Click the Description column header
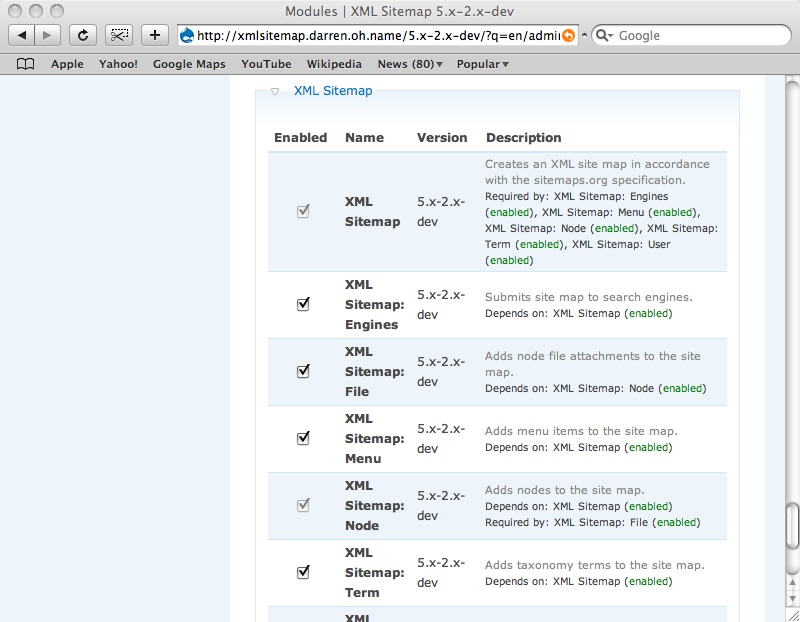This screenshot has height=622, width=800. (x=523, y=138)
